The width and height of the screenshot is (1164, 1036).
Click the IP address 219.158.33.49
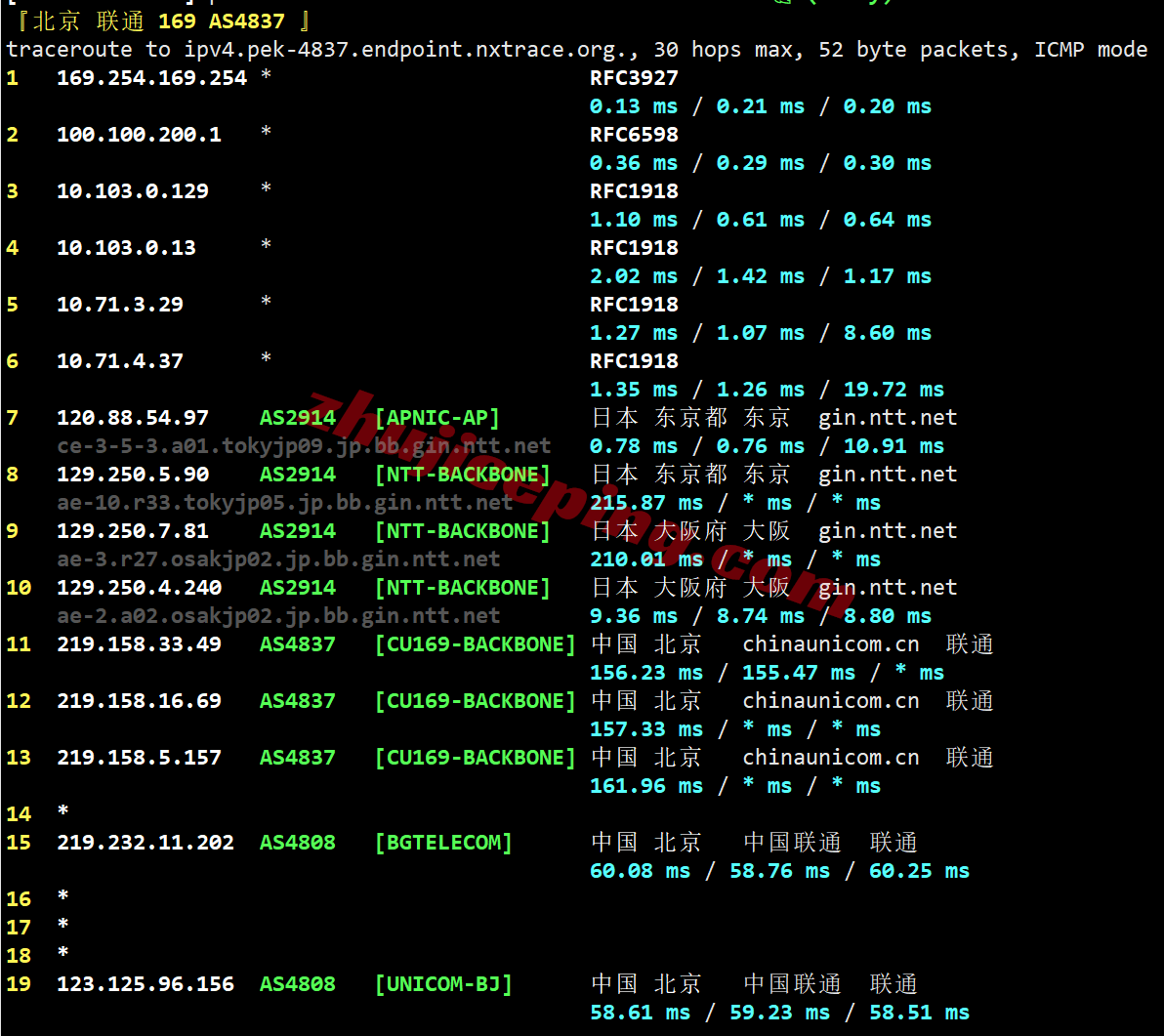(139, 644)
